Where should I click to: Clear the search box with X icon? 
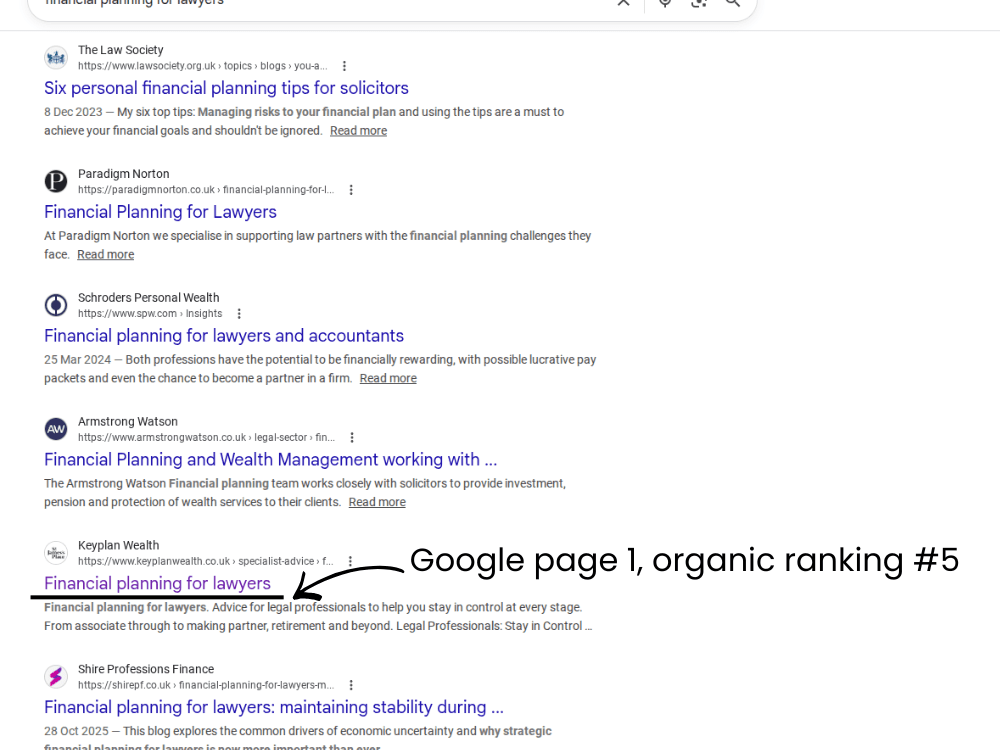pyautogui.click(x=623, y=3)
